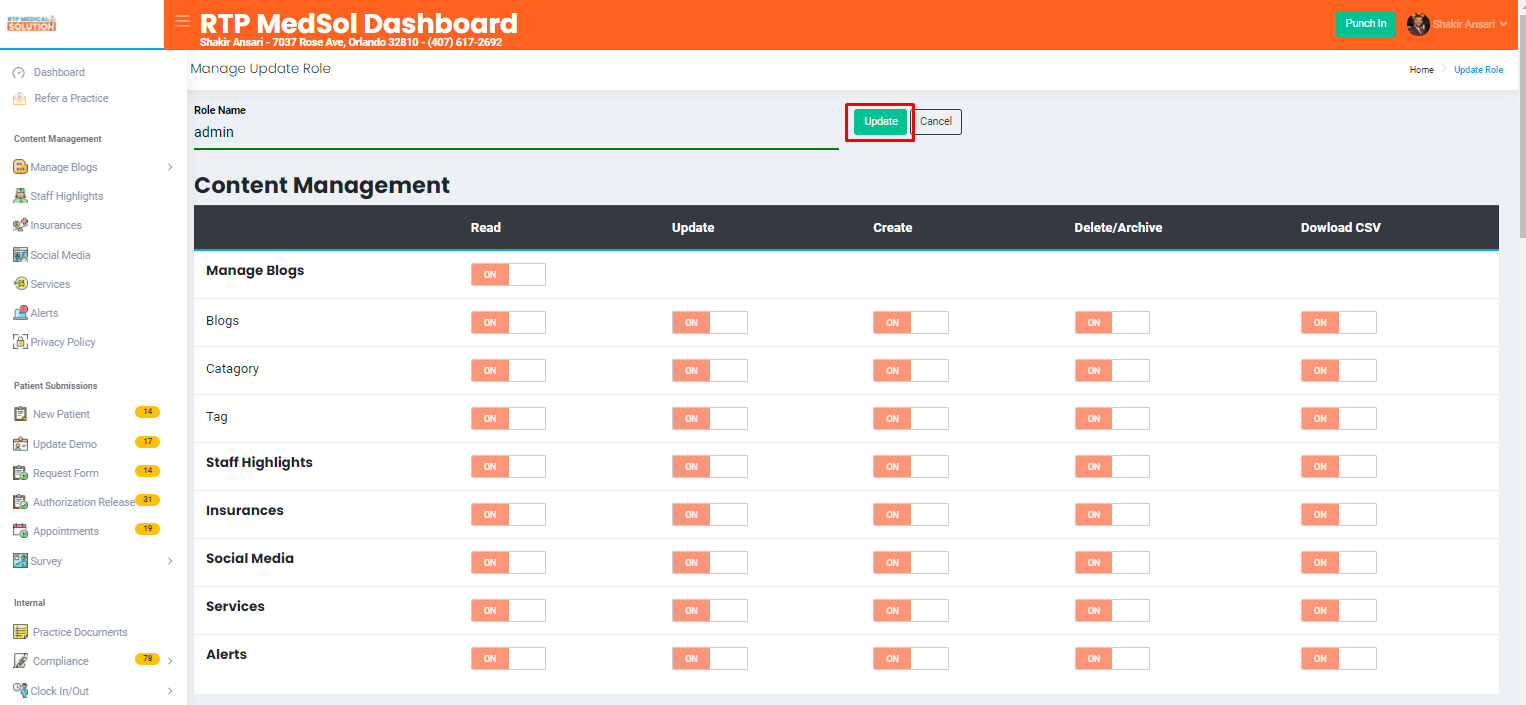
Task: Click the Punch In button
Action: click(x=1366, y=24)
